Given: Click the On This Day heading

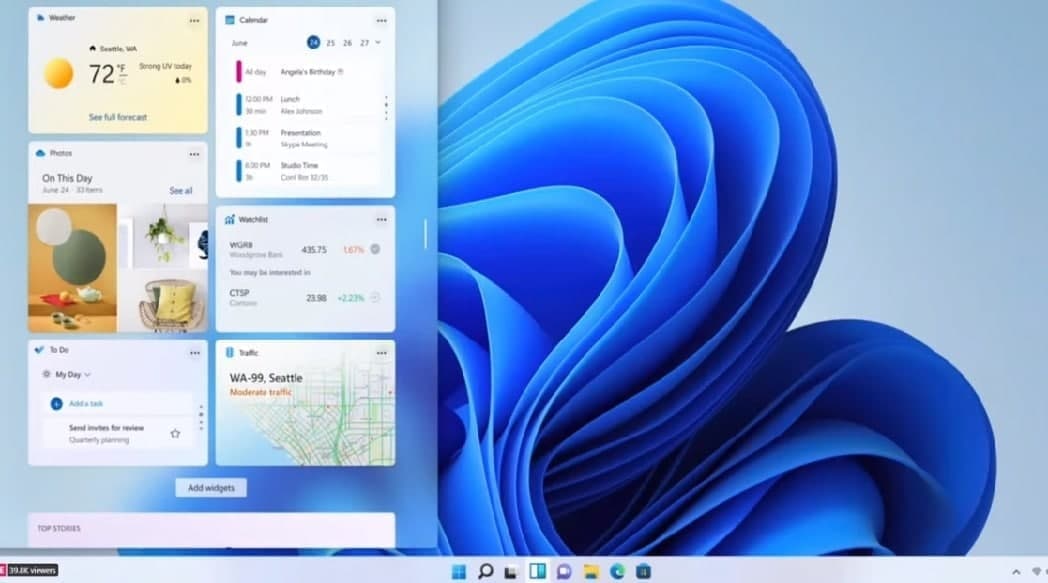Looking at the screenshot, I should (x=67, y=179).
